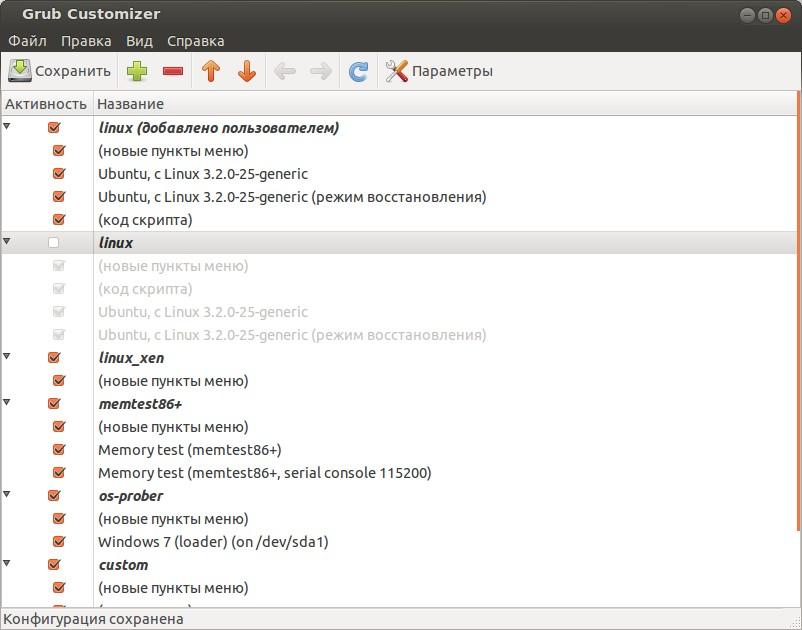Click the greyed right arrow toolbar icon
This screenshot has height=630, width=802.
[321, 71]
